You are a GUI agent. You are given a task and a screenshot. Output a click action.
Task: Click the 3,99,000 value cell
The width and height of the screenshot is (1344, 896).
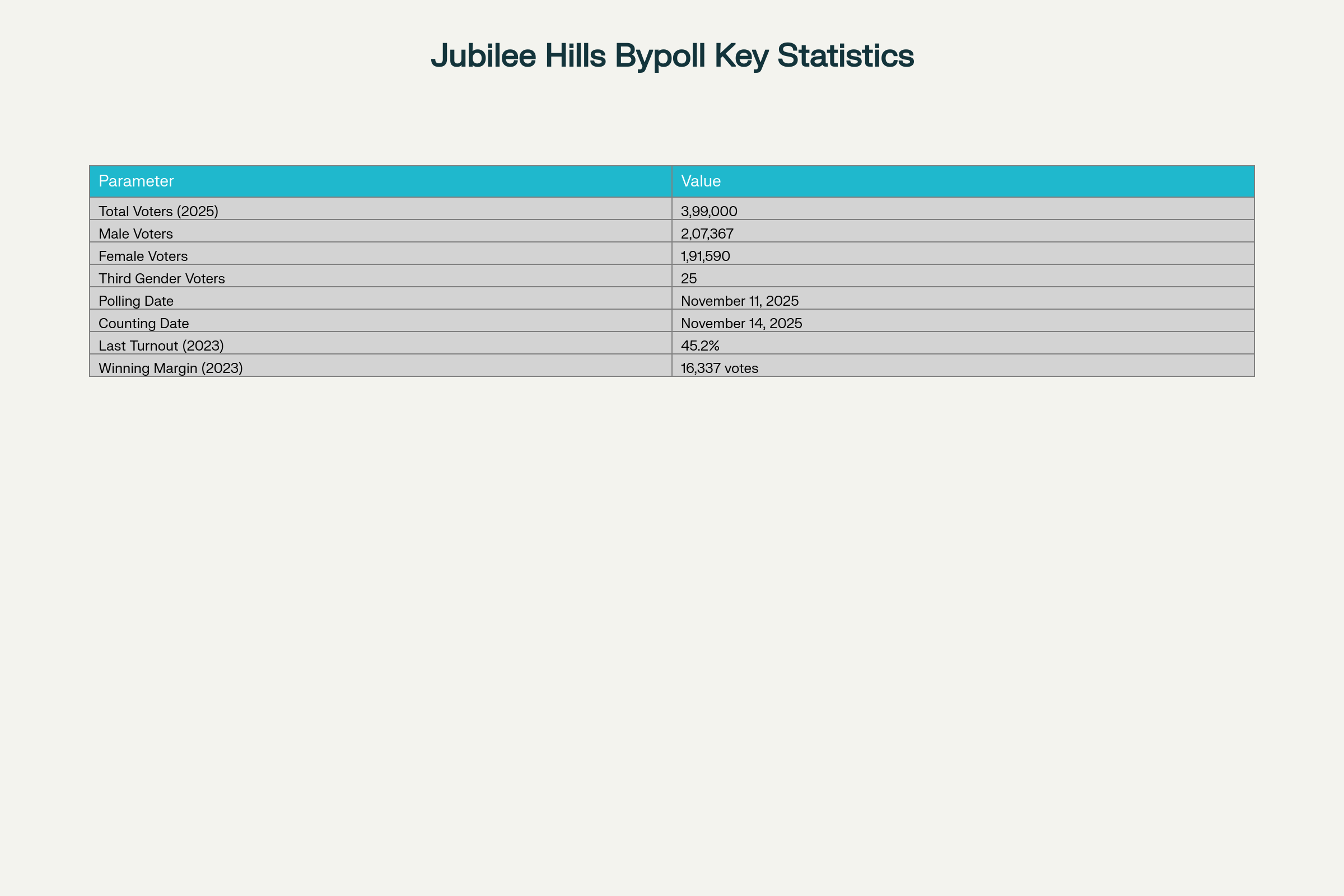click(x=708, y=211)
